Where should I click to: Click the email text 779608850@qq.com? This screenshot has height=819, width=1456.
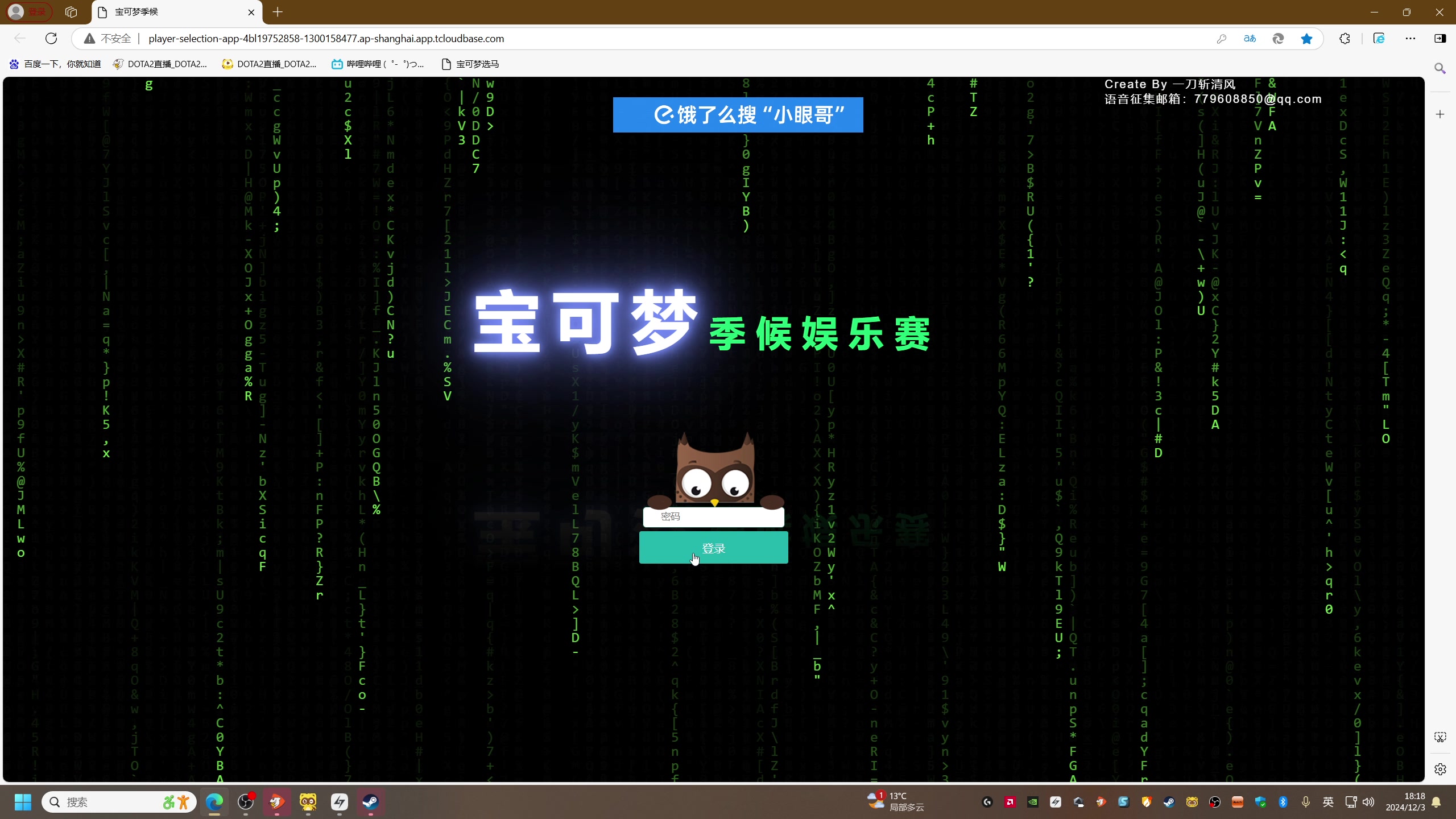point(1258,99)
